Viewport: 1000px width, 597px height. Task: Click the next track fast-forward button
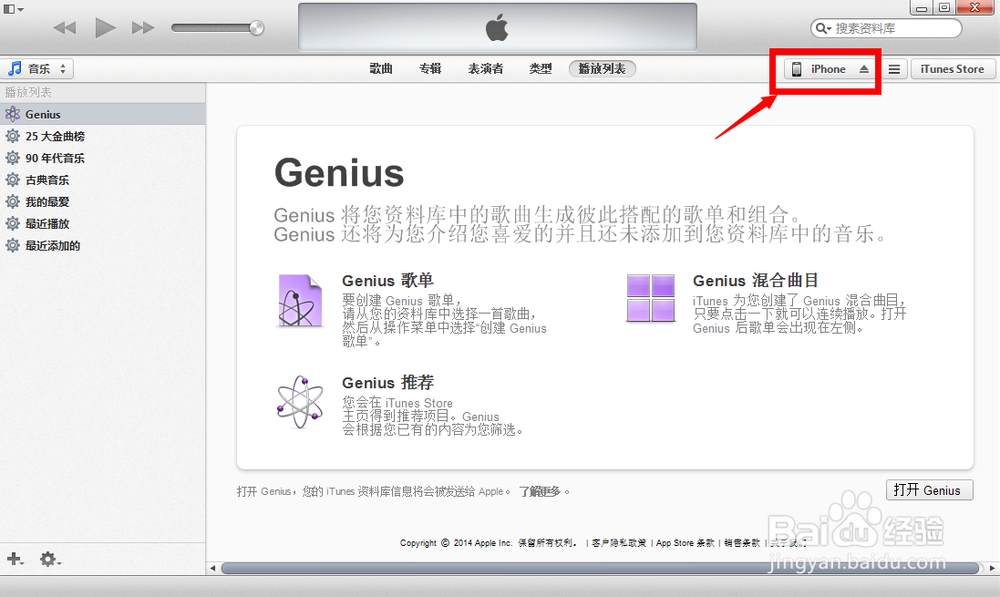(x=143, y=28)
